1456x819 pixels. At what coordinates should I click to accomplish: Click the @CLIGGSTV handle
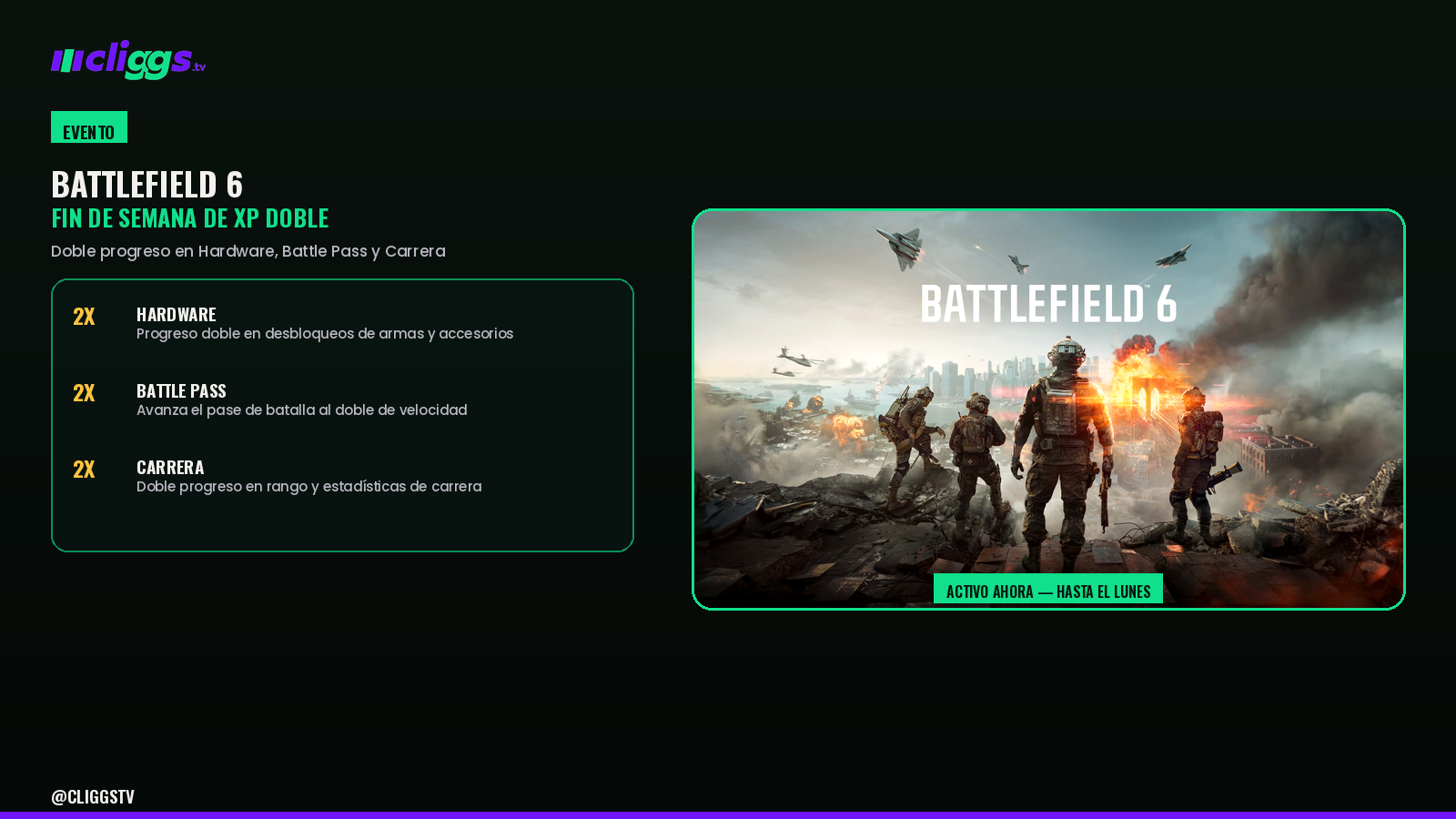tap(93, 796)
